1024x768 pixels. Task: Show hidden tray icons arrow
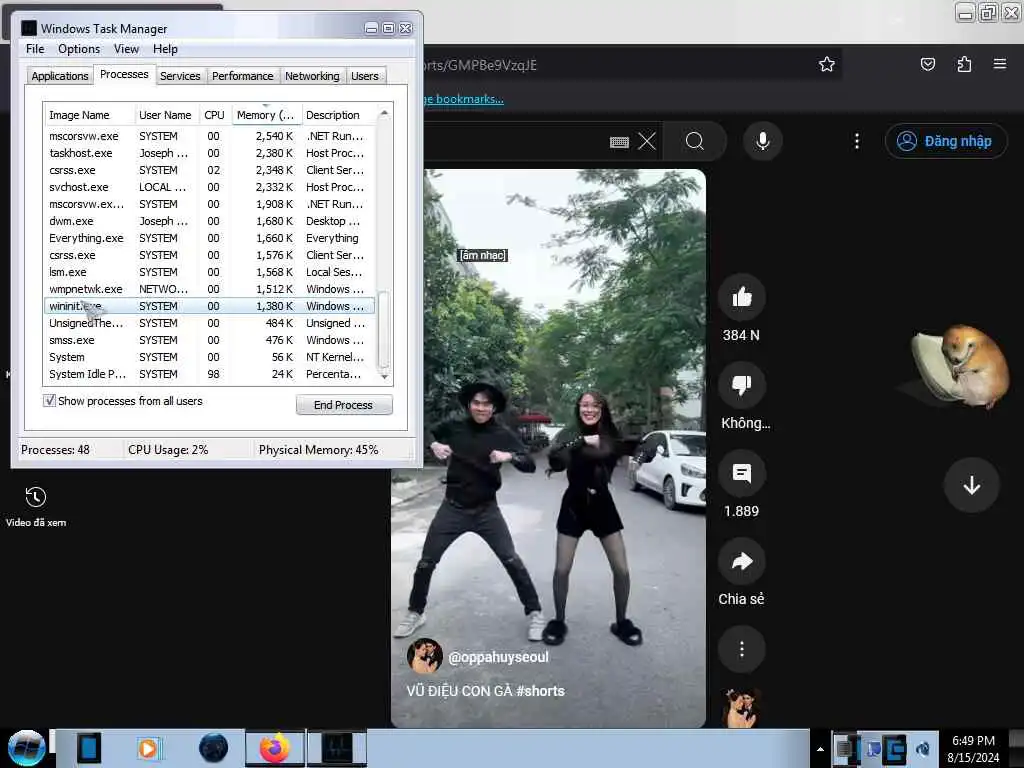pyautogui.click(x=820, y=750)
